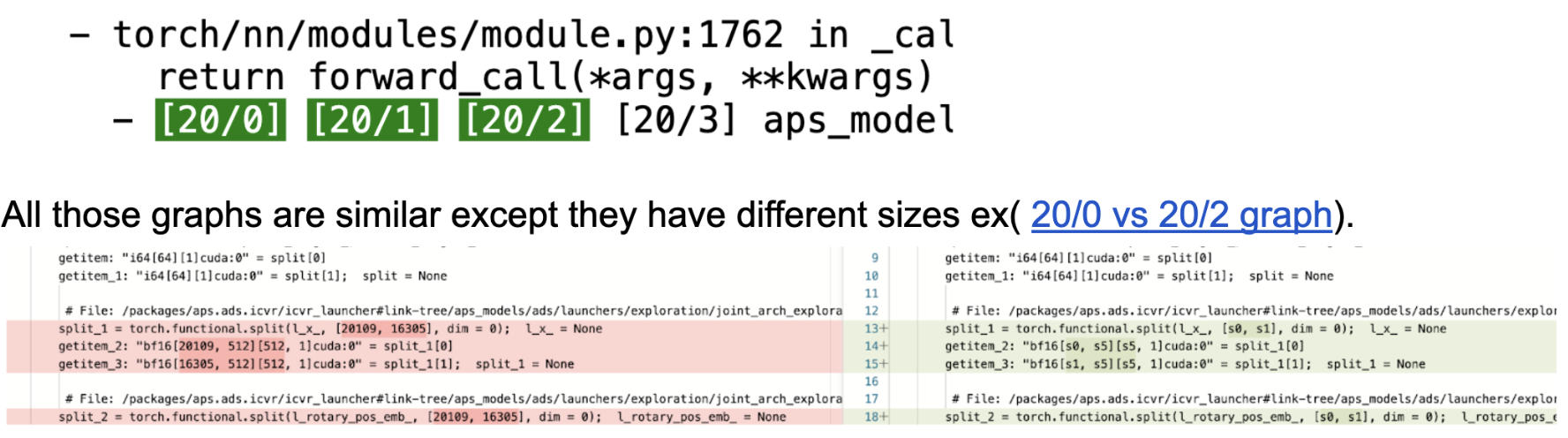Screen dimensions: 1568x438
Task: Click the unhighlighted [20/3] compile ID
Action: coord(675,120)
